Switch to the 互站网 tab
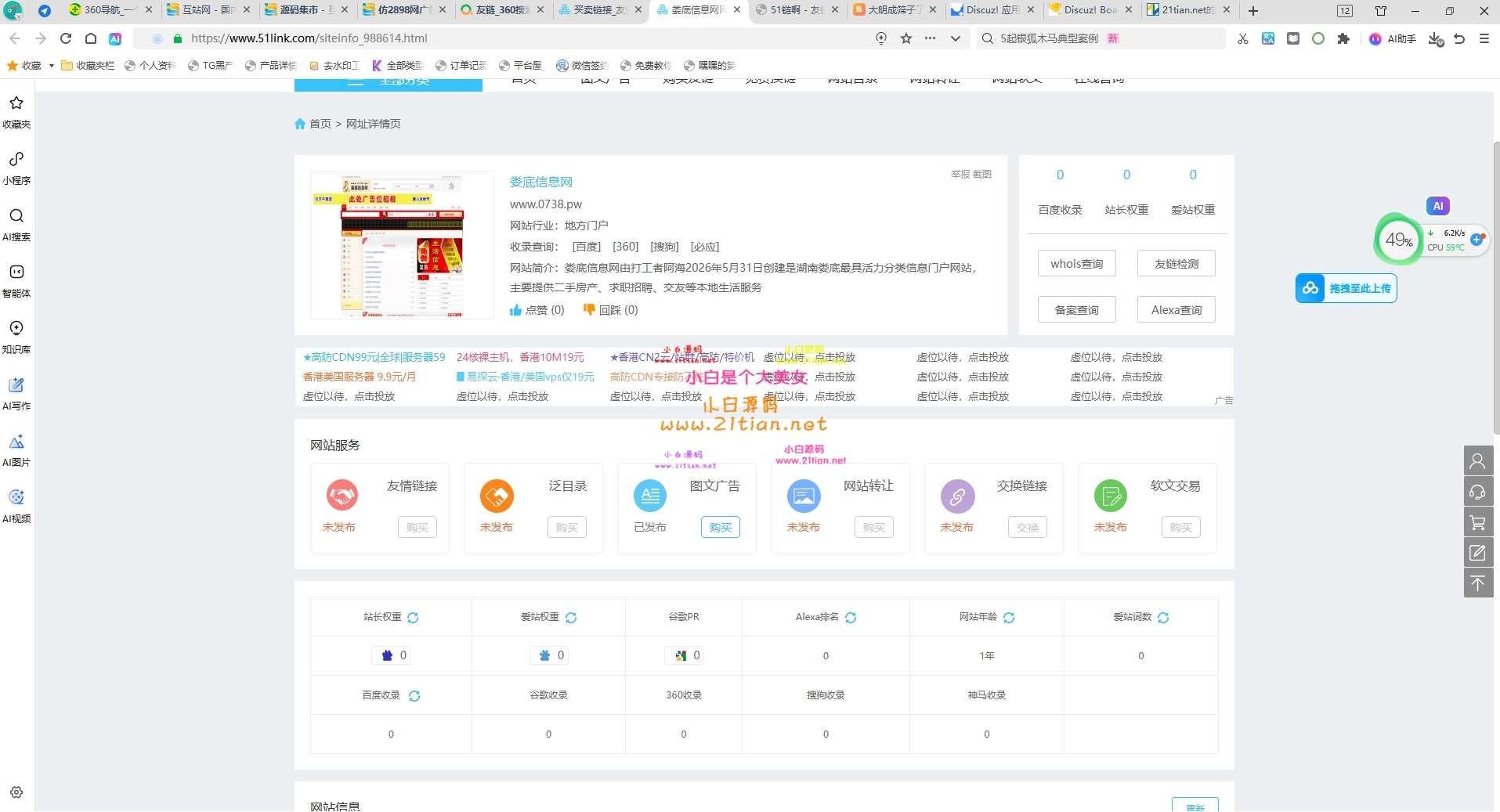This screenshot has width=1500, height=812. 208,10
